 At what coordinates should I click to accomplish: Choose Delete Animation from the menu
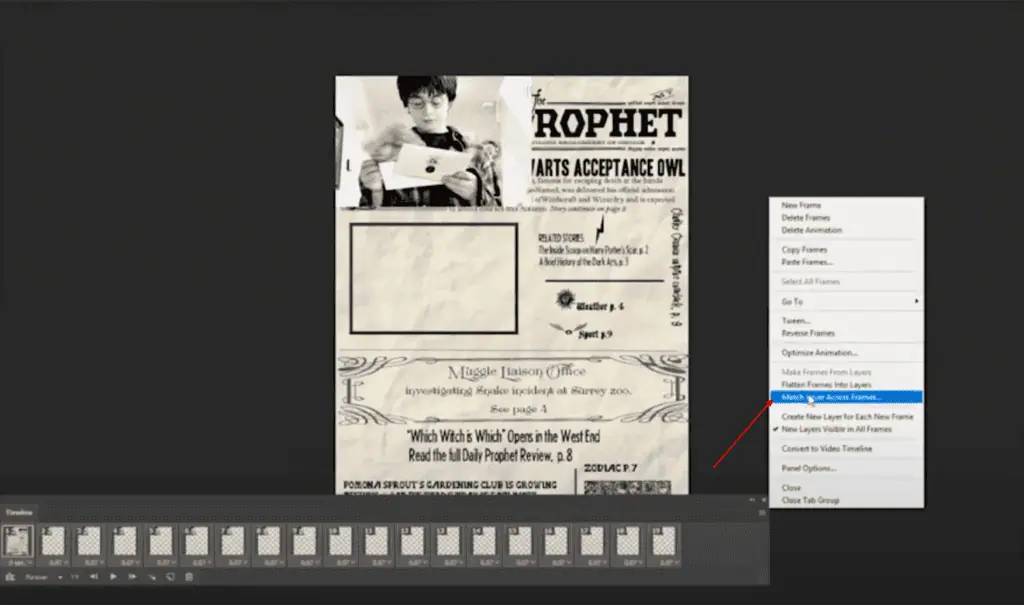pyautogui.click(x=812, y=230)
